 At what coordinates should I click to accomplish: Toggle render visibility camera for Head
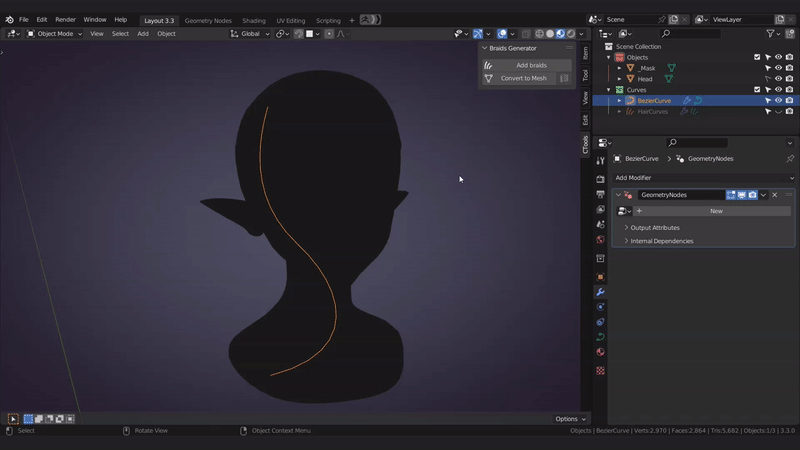coord(789,79)
